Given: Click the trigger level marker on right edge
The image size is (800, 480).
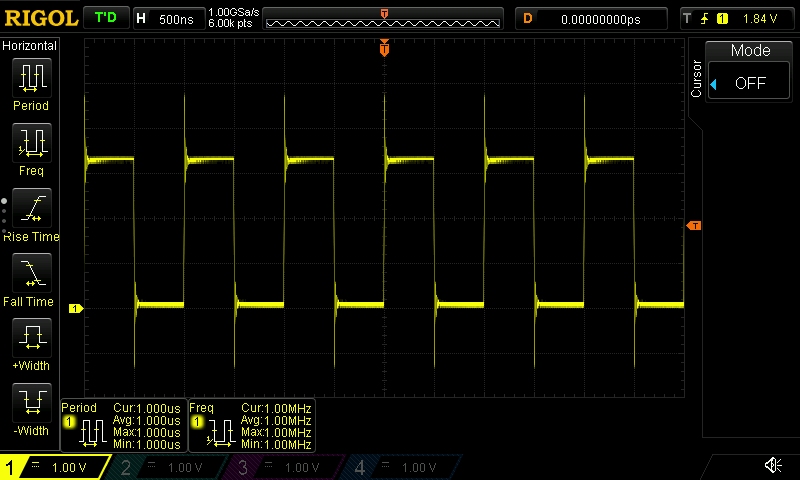Looking at the screenshot, I should pyautogui.click(x=694, y=225).
